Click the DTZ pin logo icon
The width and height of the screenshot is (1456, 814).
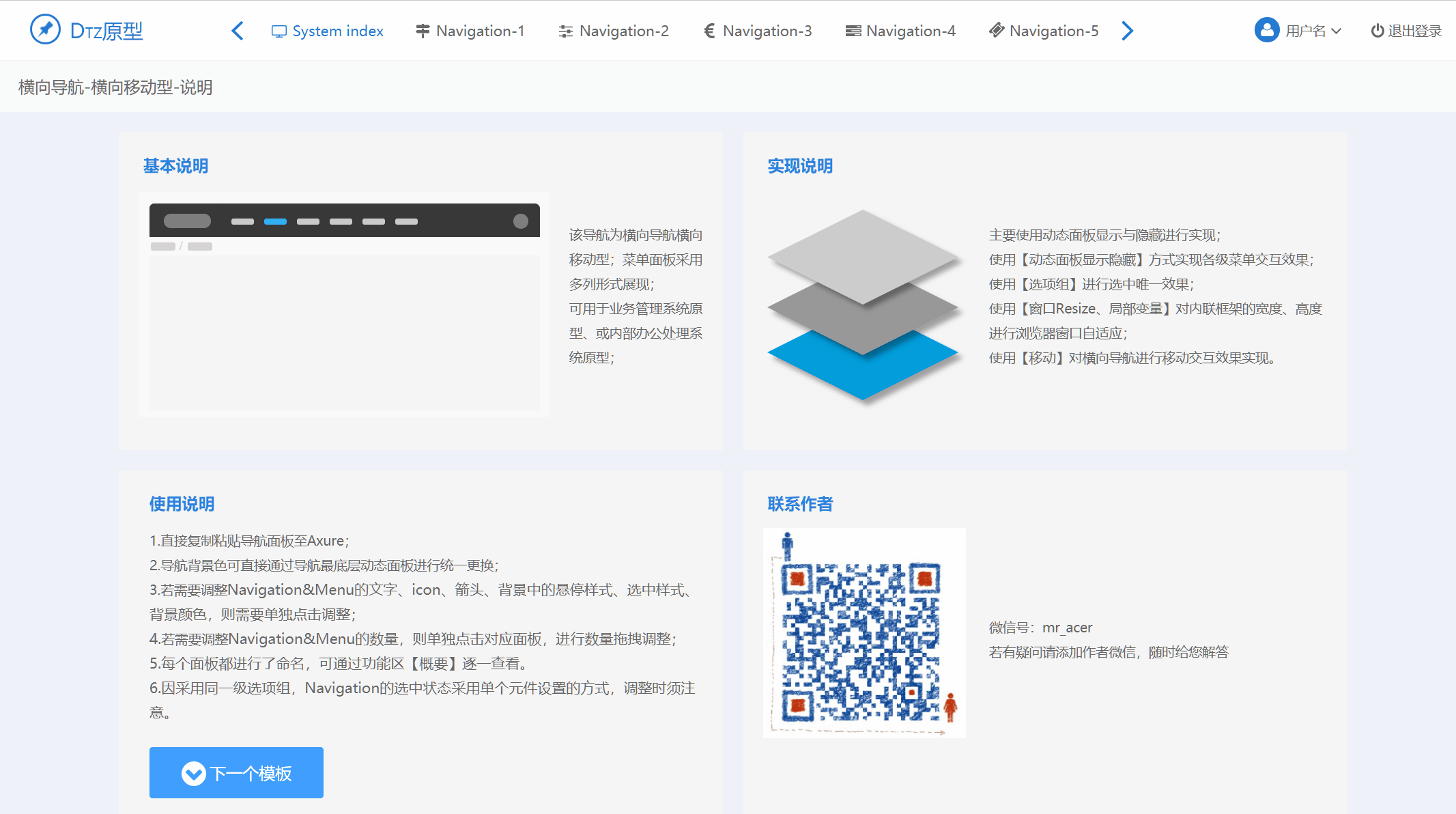pos(45,30)
